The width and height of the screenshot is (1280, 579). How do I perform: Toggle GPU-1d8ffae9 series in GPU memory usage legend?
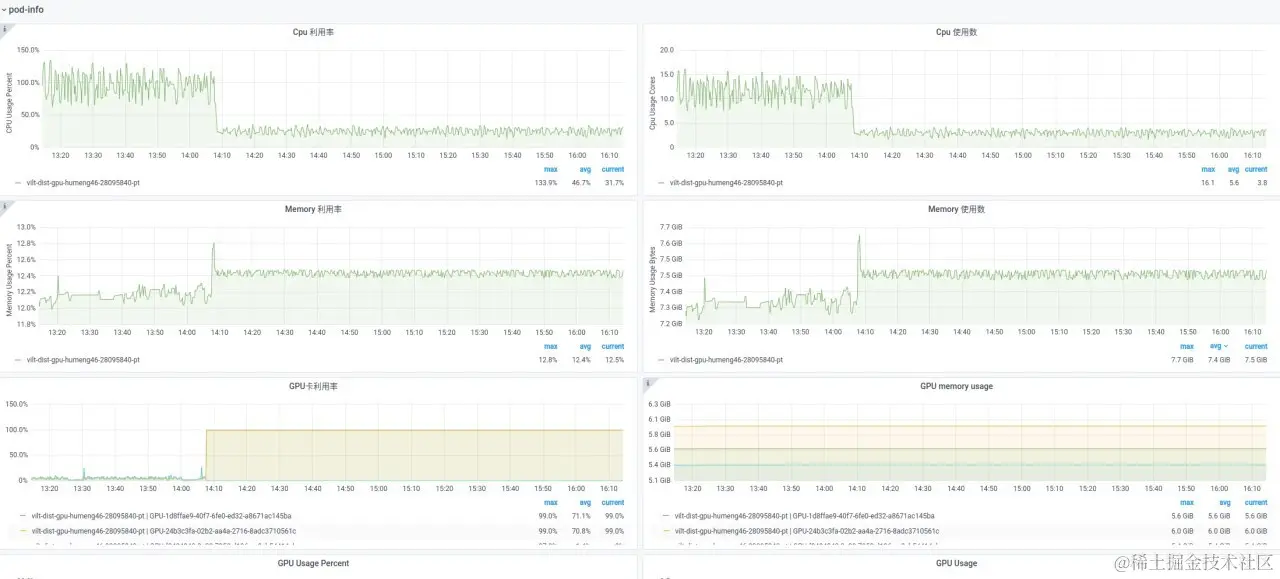pyautogui.click(x=805, y=516)
